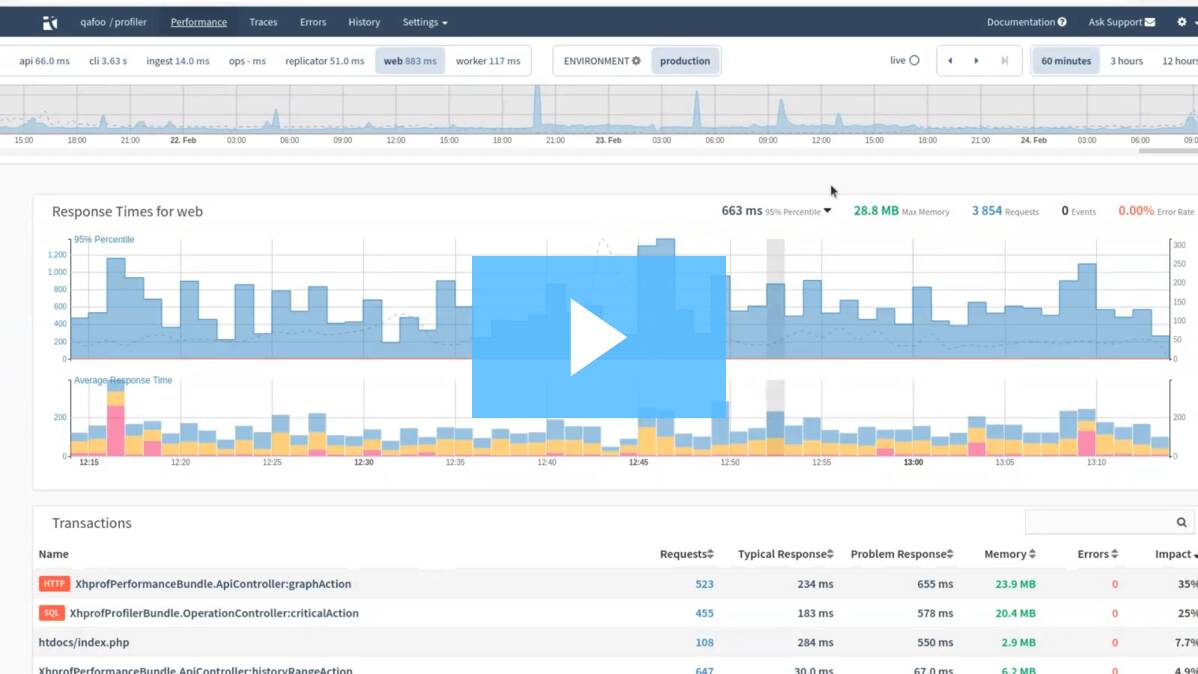Open the Performance tab
Viewport: 1198px width, 674px height.
click(199, 22)
